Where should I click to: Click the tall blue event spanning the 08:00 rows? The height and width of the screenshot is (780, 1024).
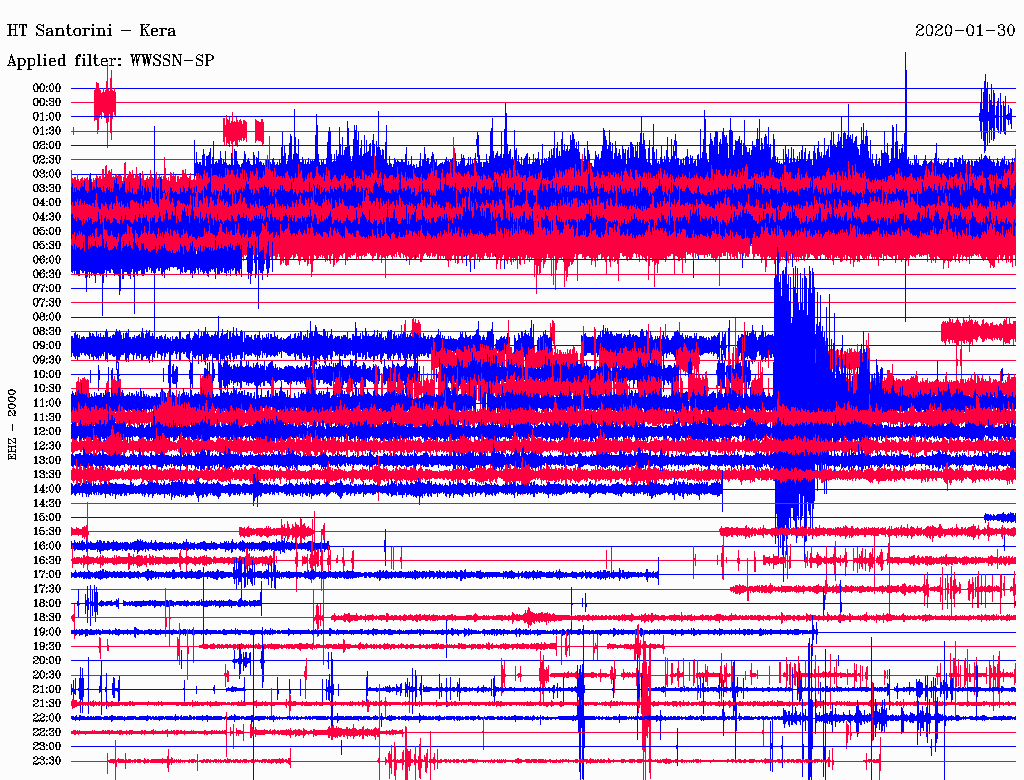pyautogui.click(x=797, y=350)
